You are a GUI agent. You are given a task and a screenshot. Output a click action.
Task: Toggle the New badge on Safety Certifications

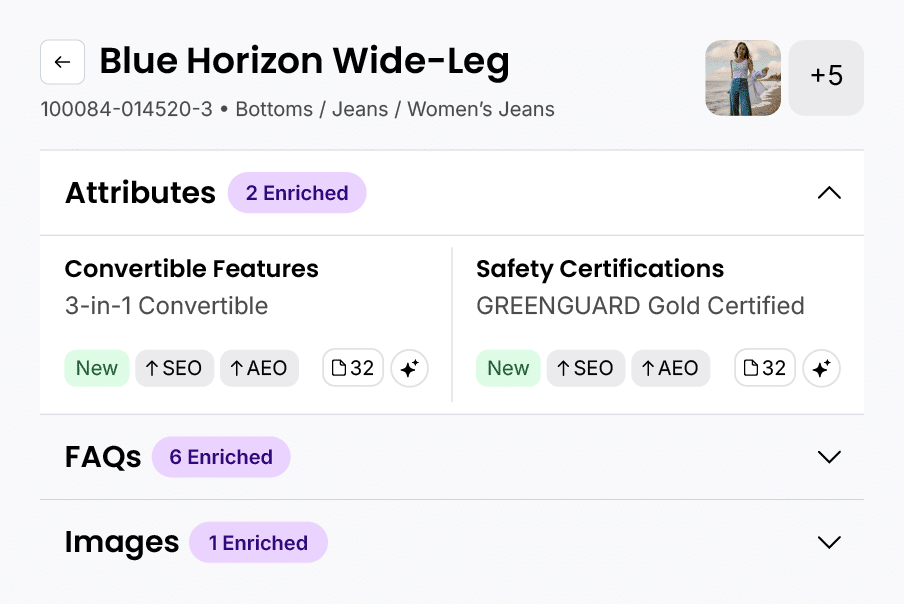[508, 368]
